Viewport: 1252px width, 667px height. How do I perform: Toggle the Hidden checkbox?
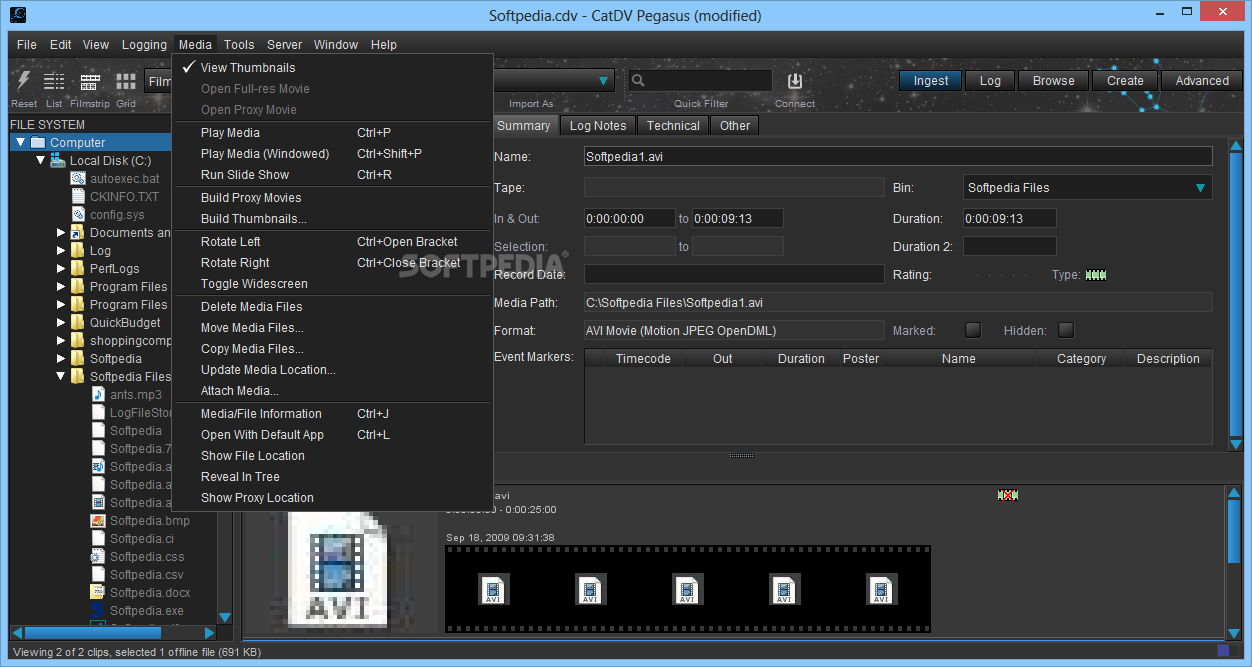(1066, 331)
